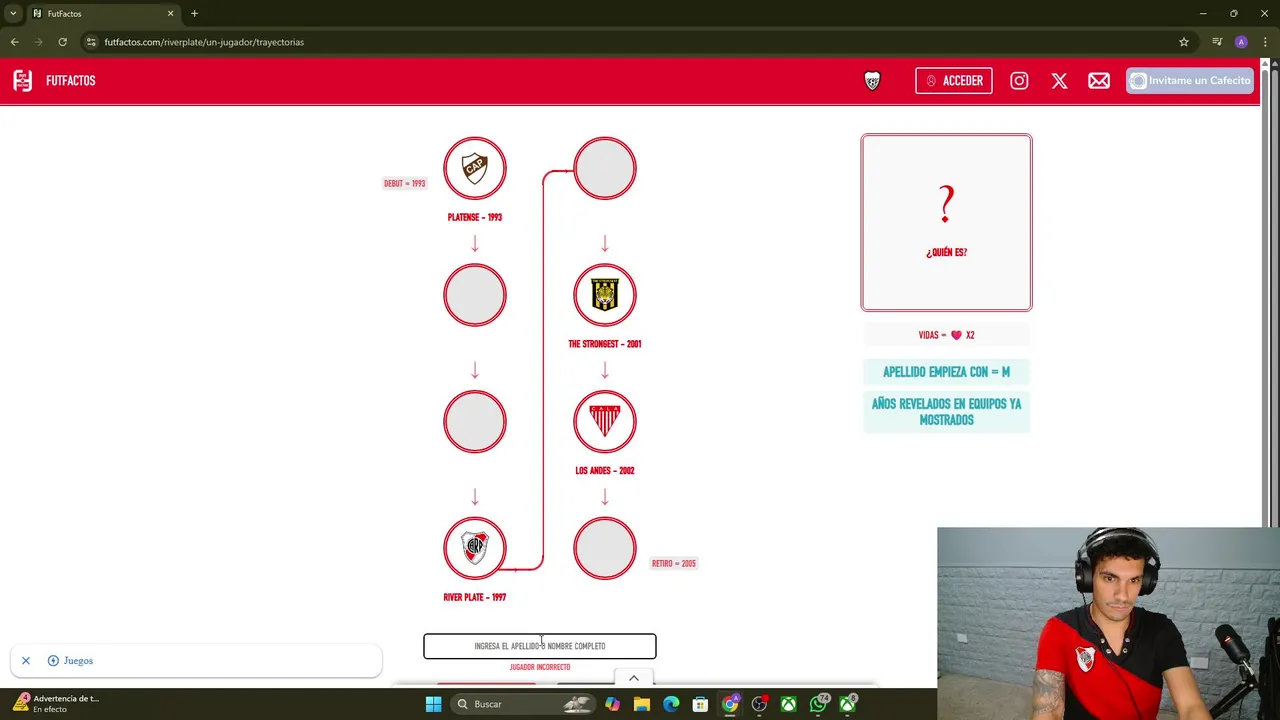Bookmark page with the star icon
Viewport: 1280px width, 720px height.
1184,42
